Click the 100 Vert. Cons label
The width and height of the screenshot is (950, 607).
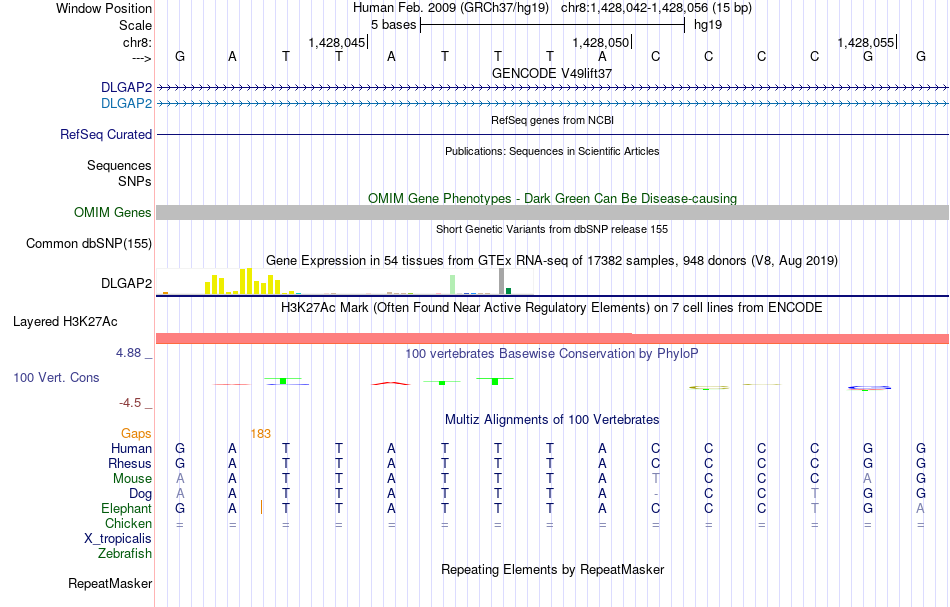pyautogui.click(x=56, y=377)
